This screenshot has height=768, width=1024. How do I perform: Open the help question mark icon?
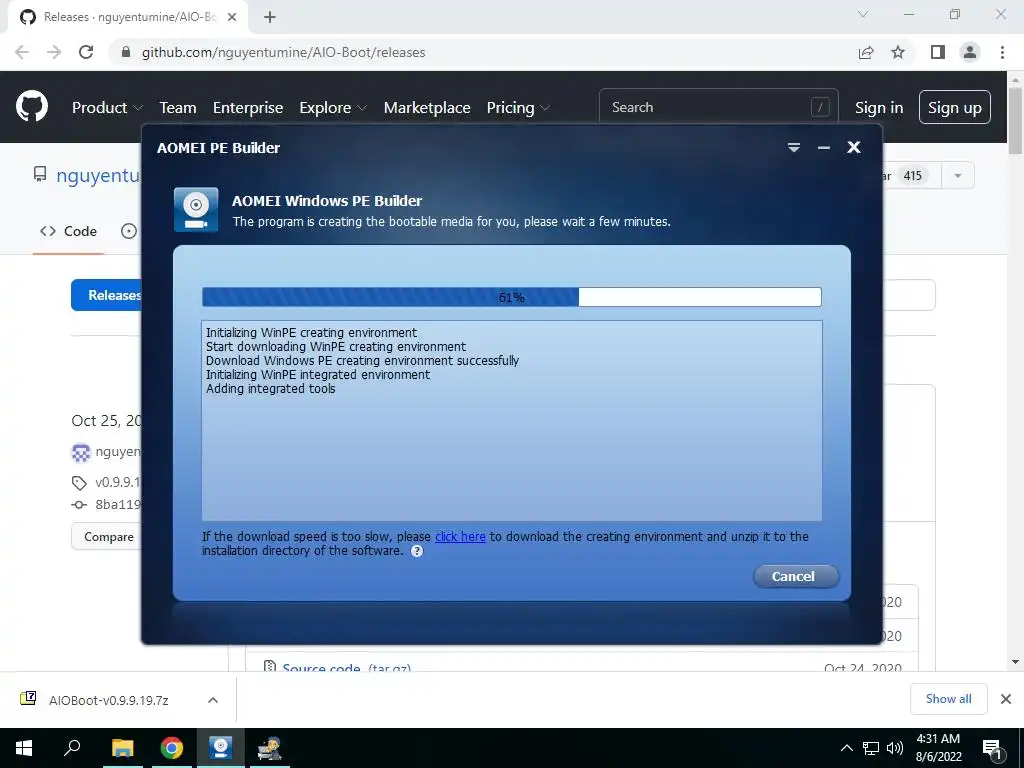point(417,551)
